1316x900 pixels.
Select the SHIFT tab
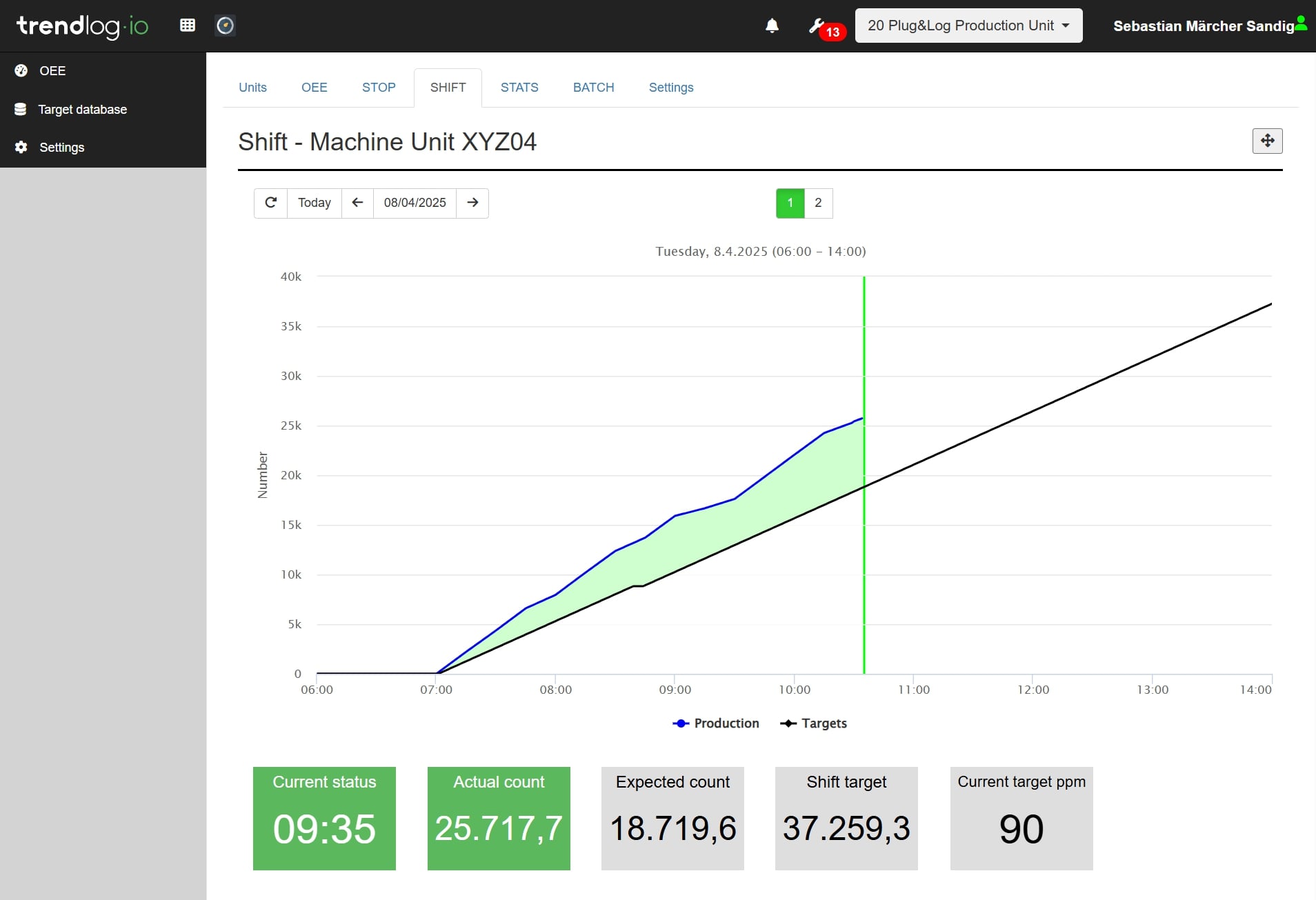448,88
